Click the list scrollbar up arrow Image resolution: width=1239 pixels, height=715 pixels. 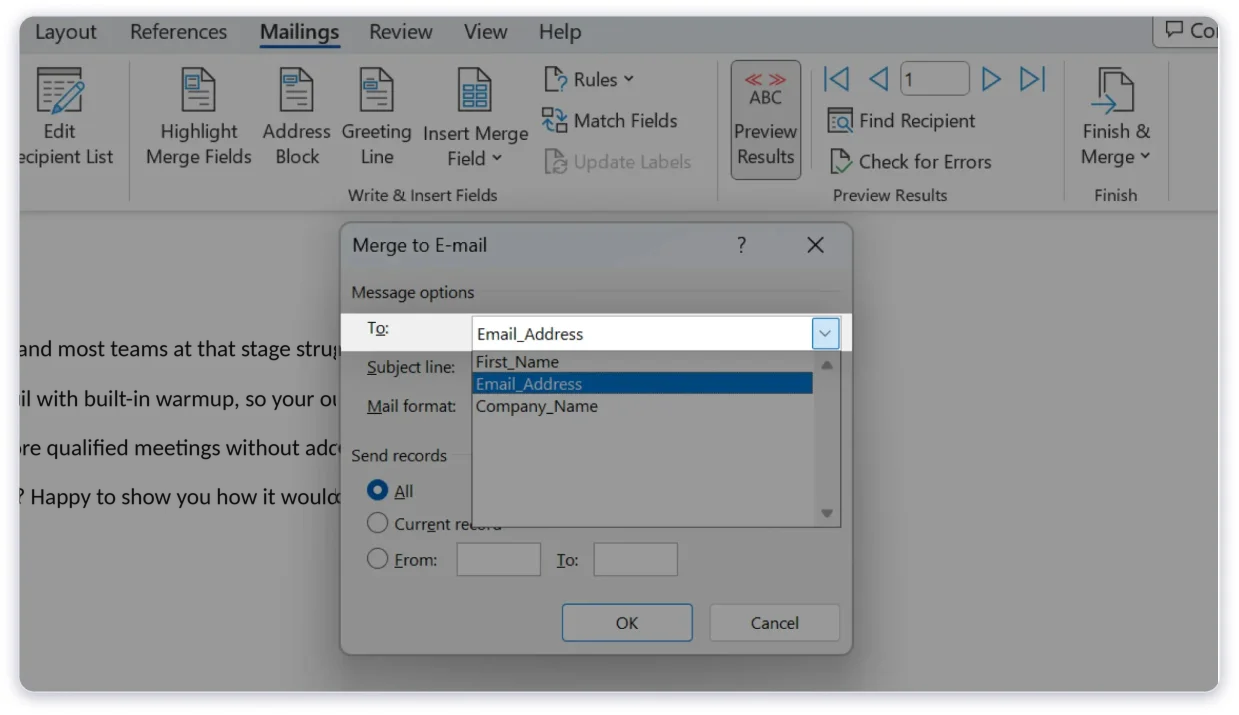(x=826, y=365)
